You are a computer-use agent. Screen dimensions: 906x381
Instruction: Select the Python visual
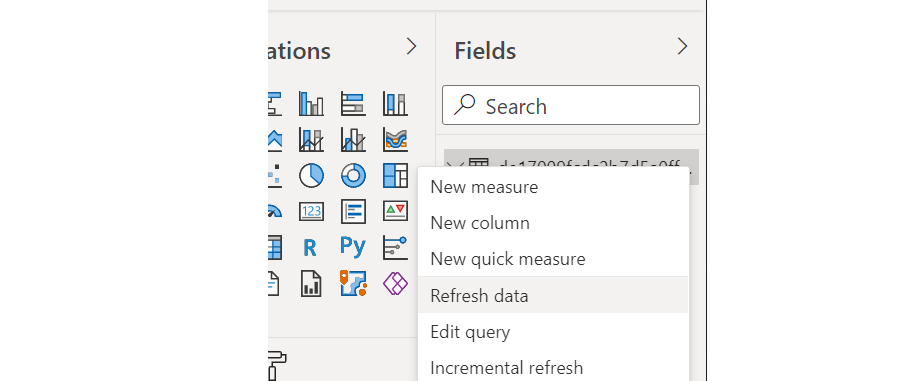tap(353, 247)
